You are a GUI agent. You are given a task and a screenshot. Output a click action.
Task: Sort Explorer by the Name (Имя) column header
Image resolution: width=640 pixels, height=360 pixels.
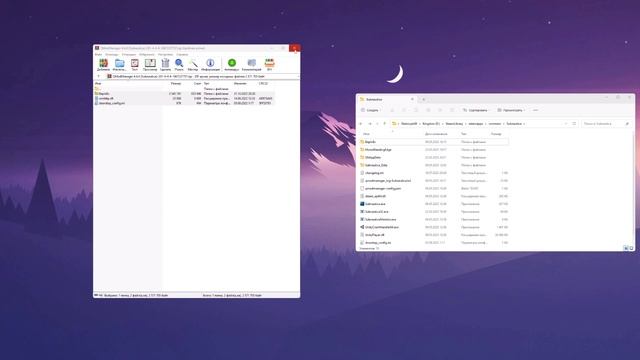click(366, 134)
